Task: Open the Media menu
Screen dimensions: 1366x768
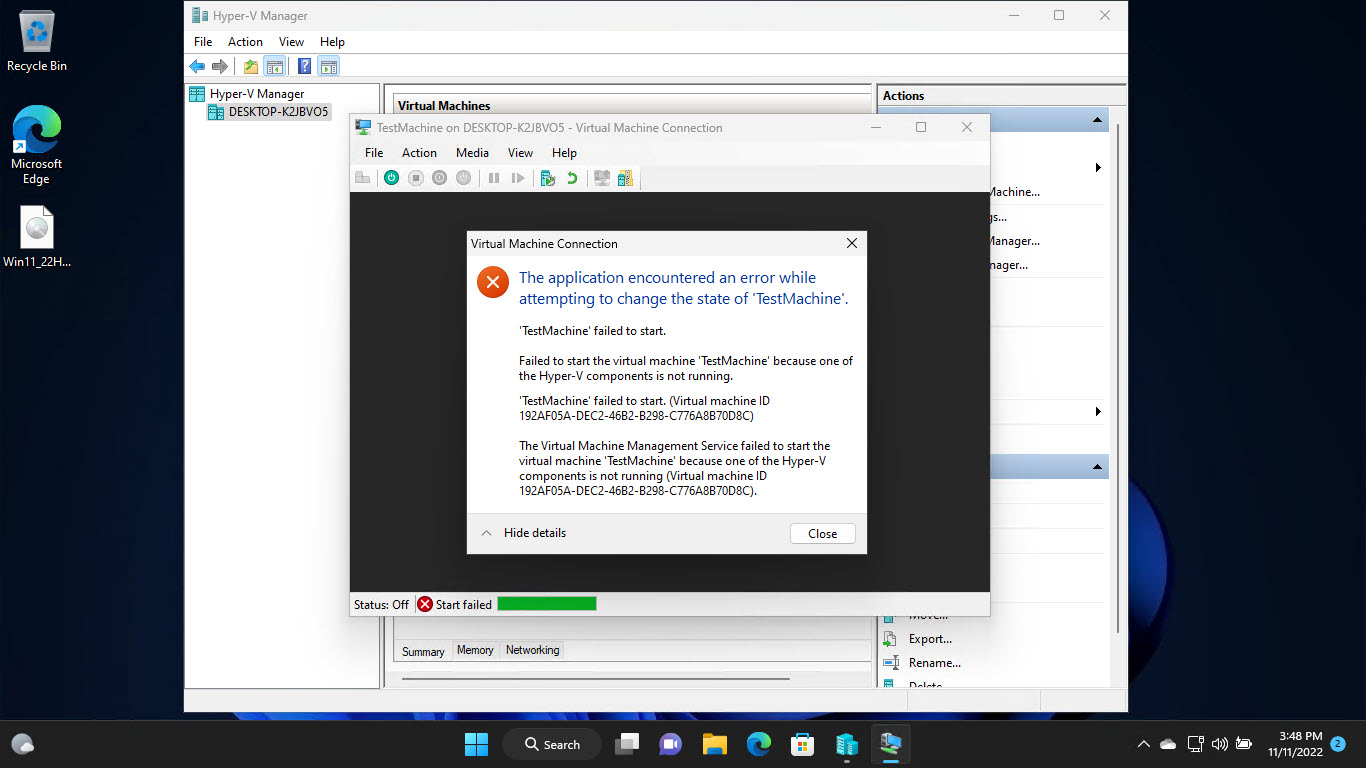Action: (x=471, y=152)
